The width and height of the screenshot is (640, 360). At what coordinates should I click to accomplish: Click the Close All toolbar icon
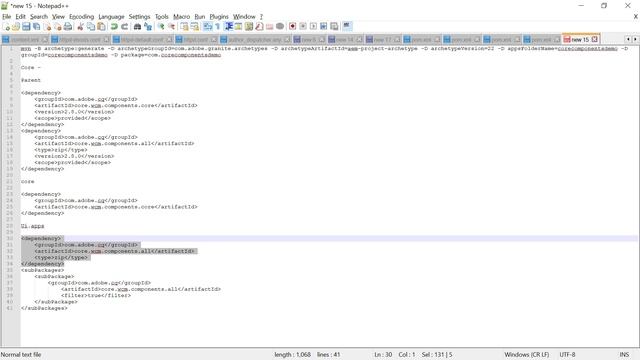click(x=58, y=27)
